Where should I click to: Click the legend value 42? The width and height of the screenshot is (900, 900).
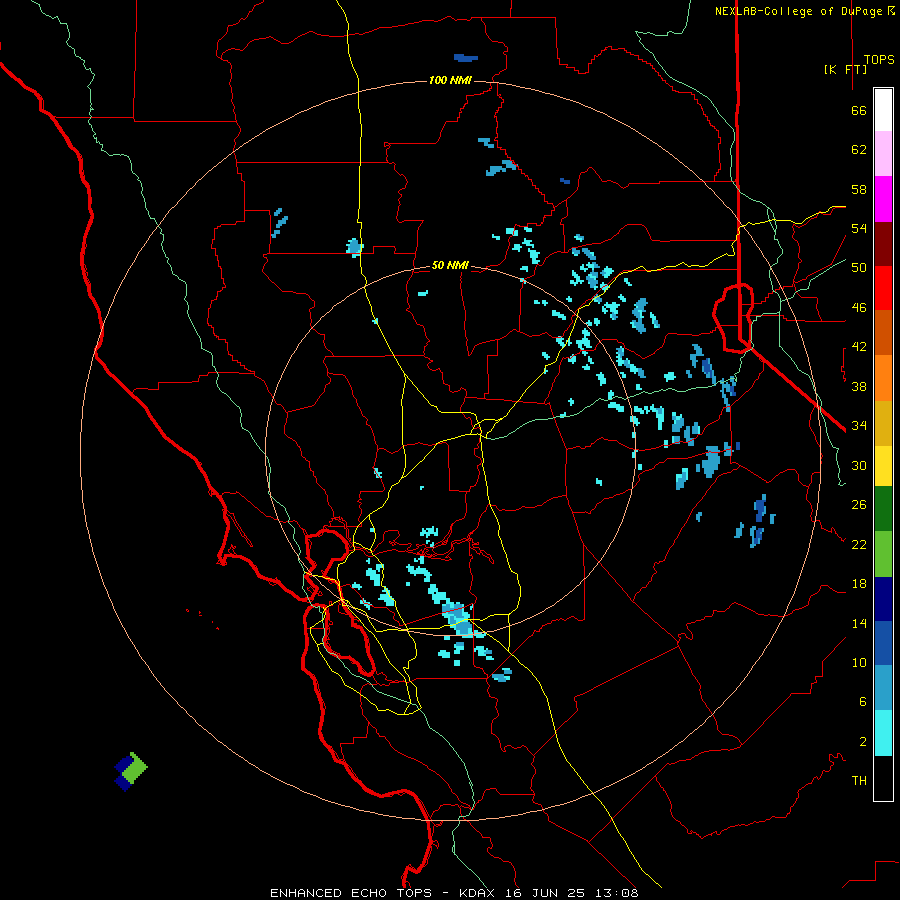(859, 347)
